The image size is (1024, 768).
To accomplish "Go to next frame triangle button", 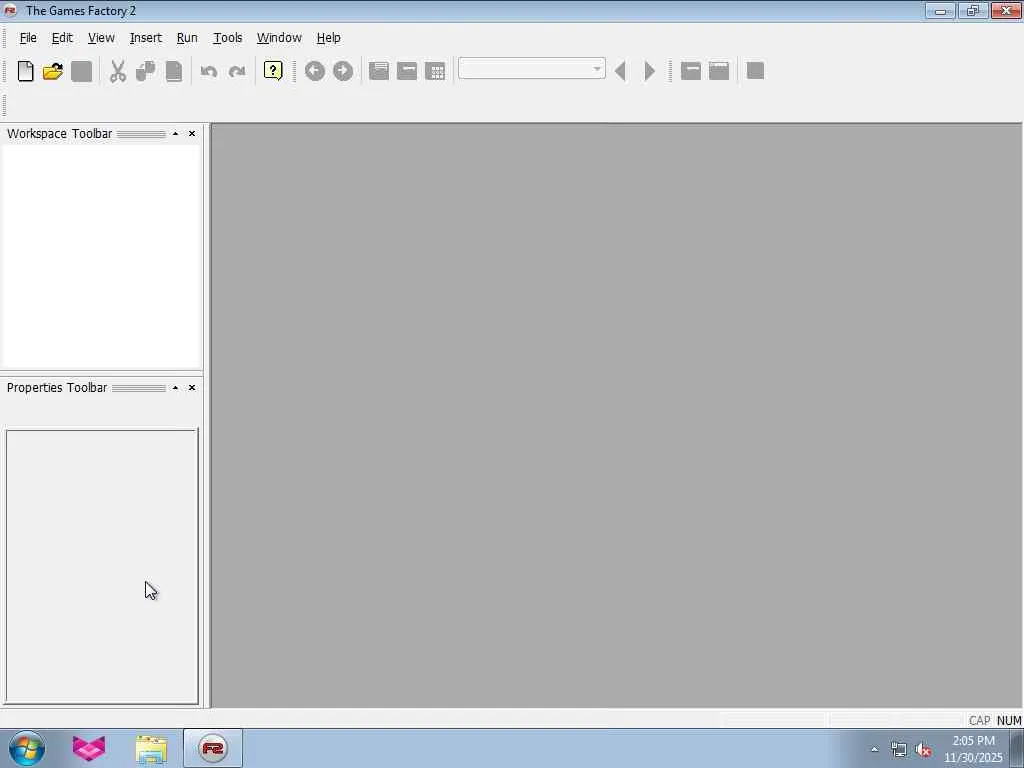I will coord(649,71).
